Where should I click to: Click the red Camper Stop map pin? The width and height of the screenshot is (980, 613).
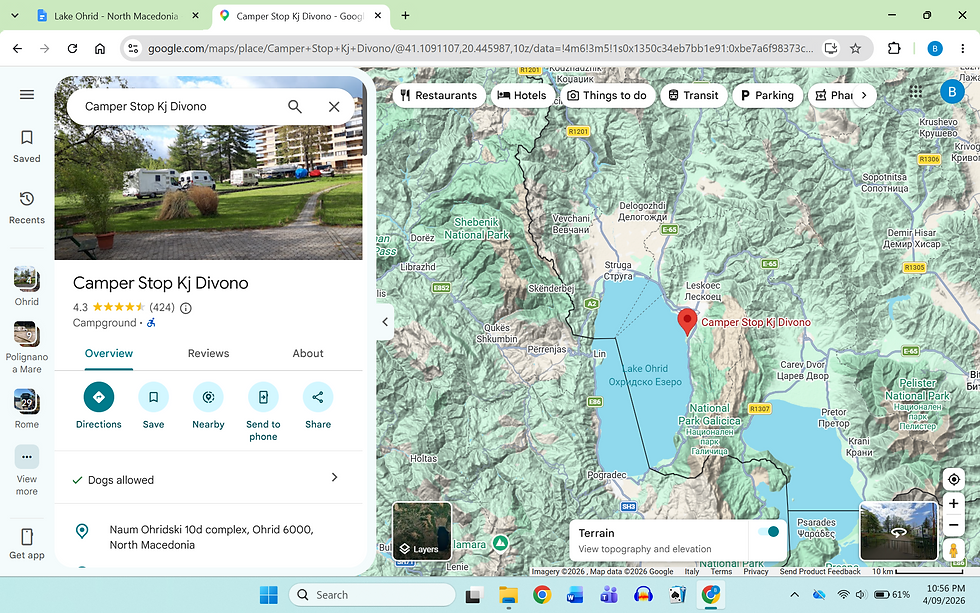tap(687, 322)
